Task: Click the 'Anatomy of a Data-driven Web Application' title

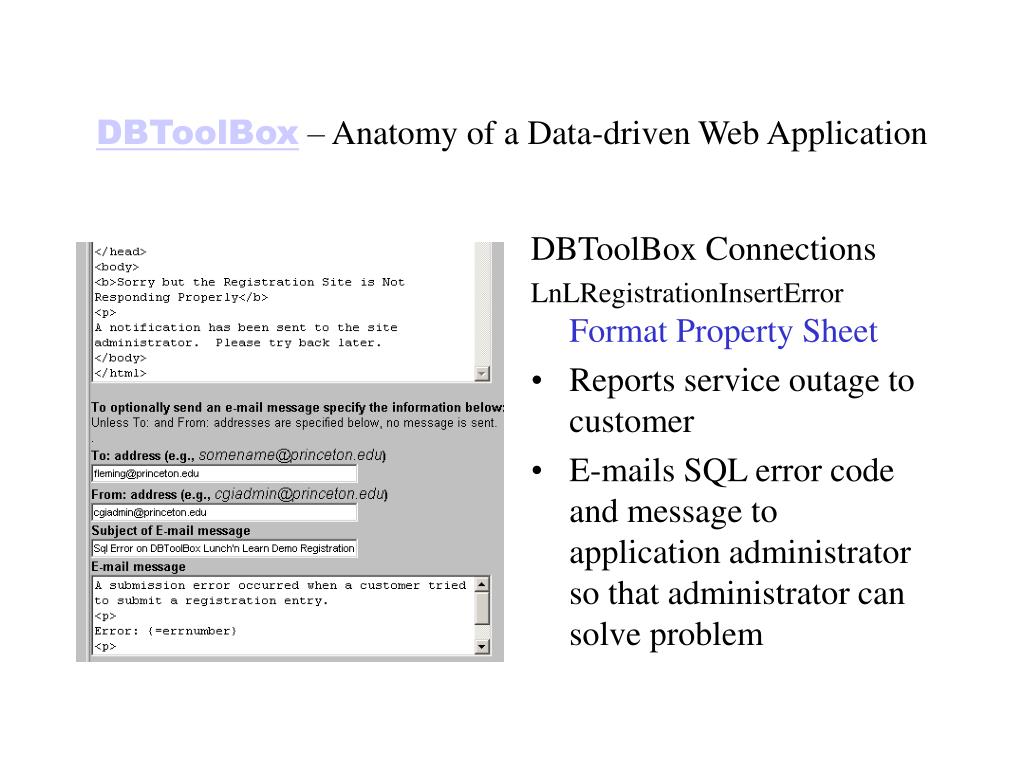Action: point(630,134)
